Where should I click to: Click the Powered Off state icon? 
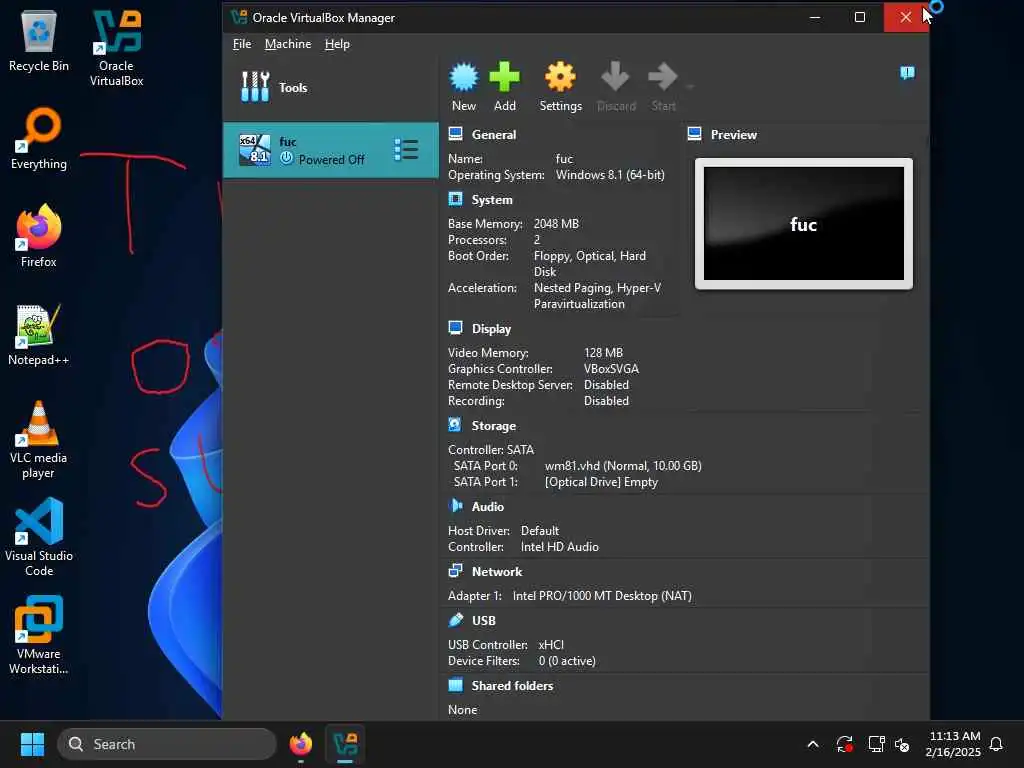point(287,157)
